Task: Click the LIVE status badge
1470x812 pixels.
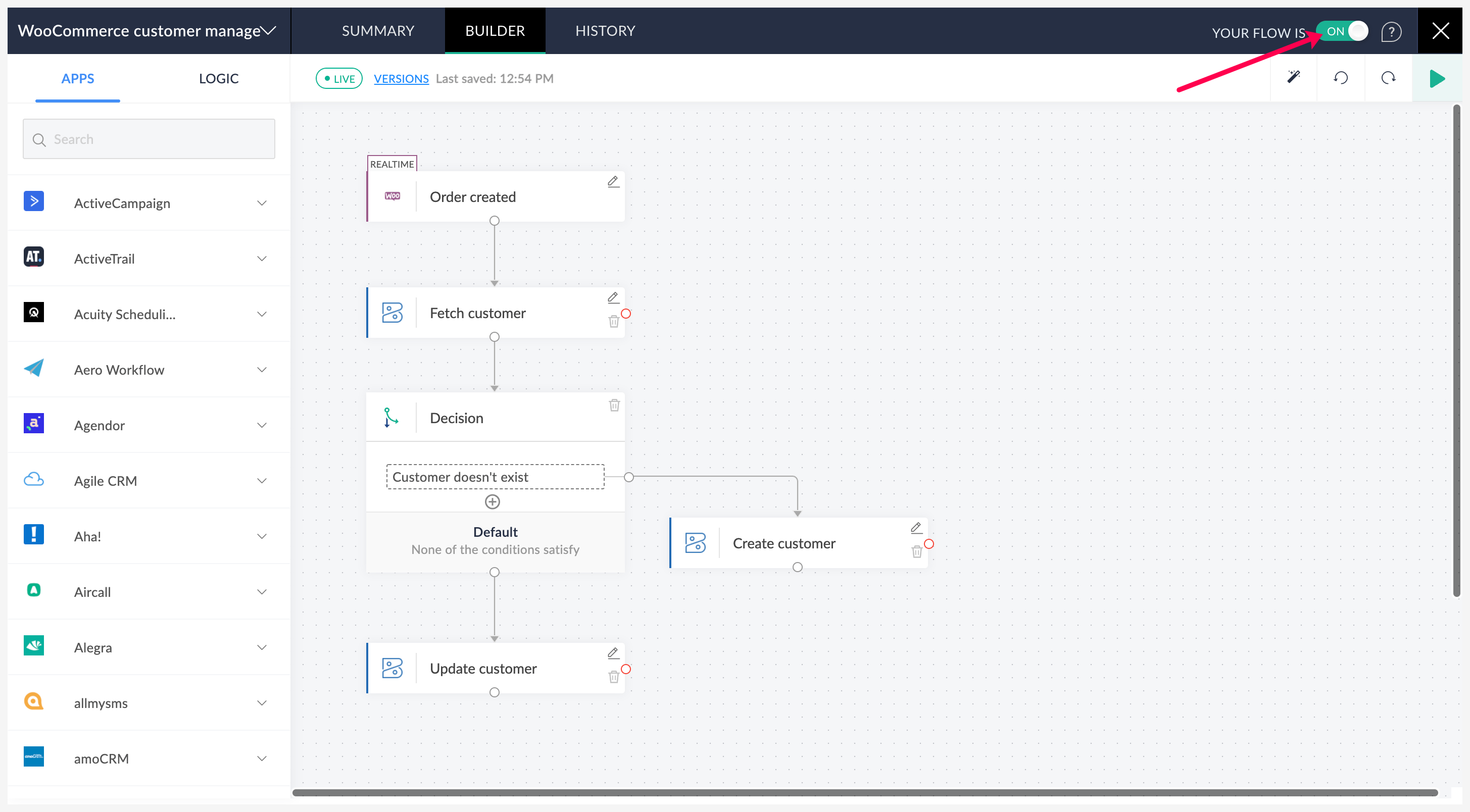Action: tap(339, 79)
